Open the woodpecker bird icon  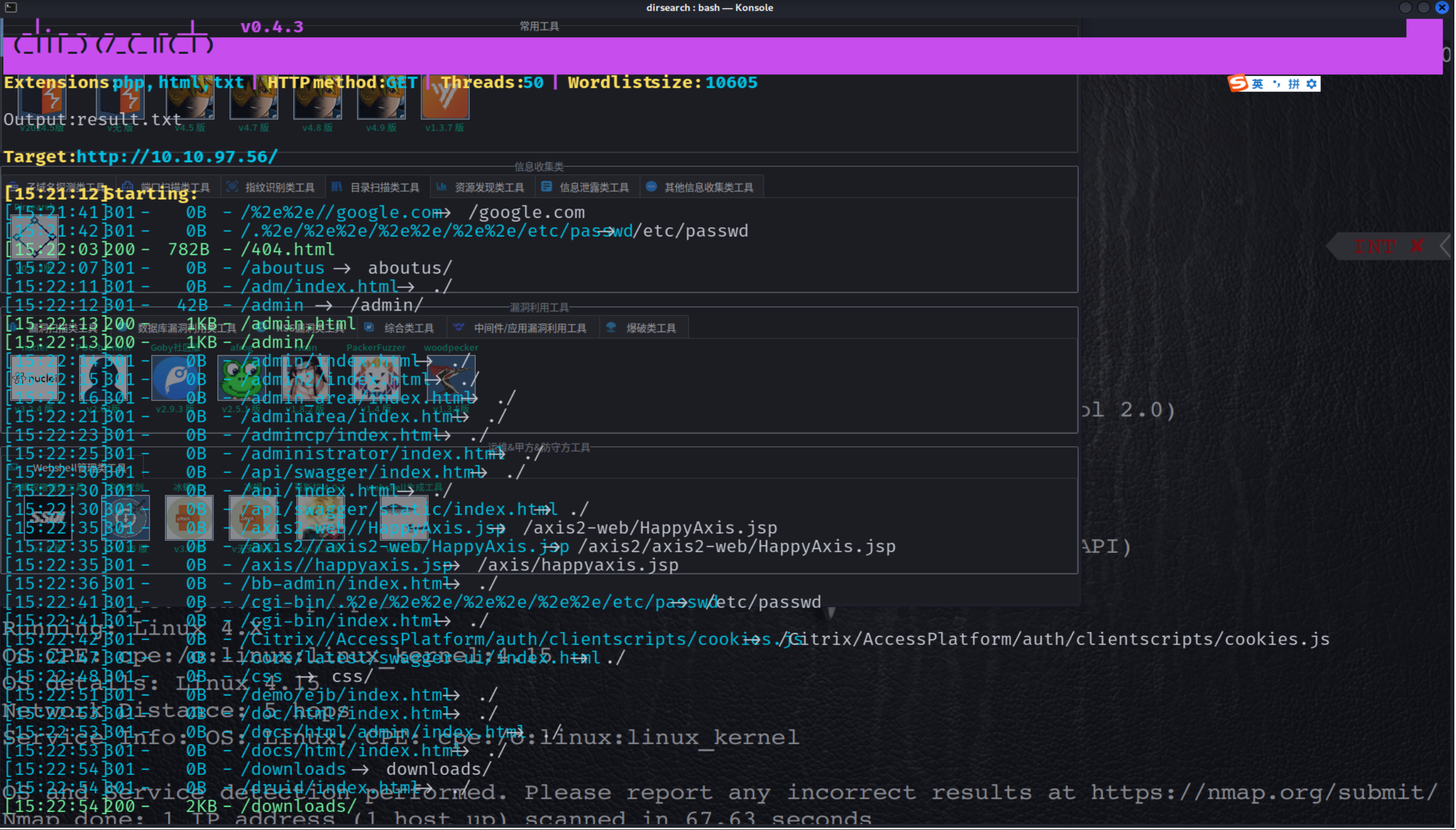(x=451, y=378)
